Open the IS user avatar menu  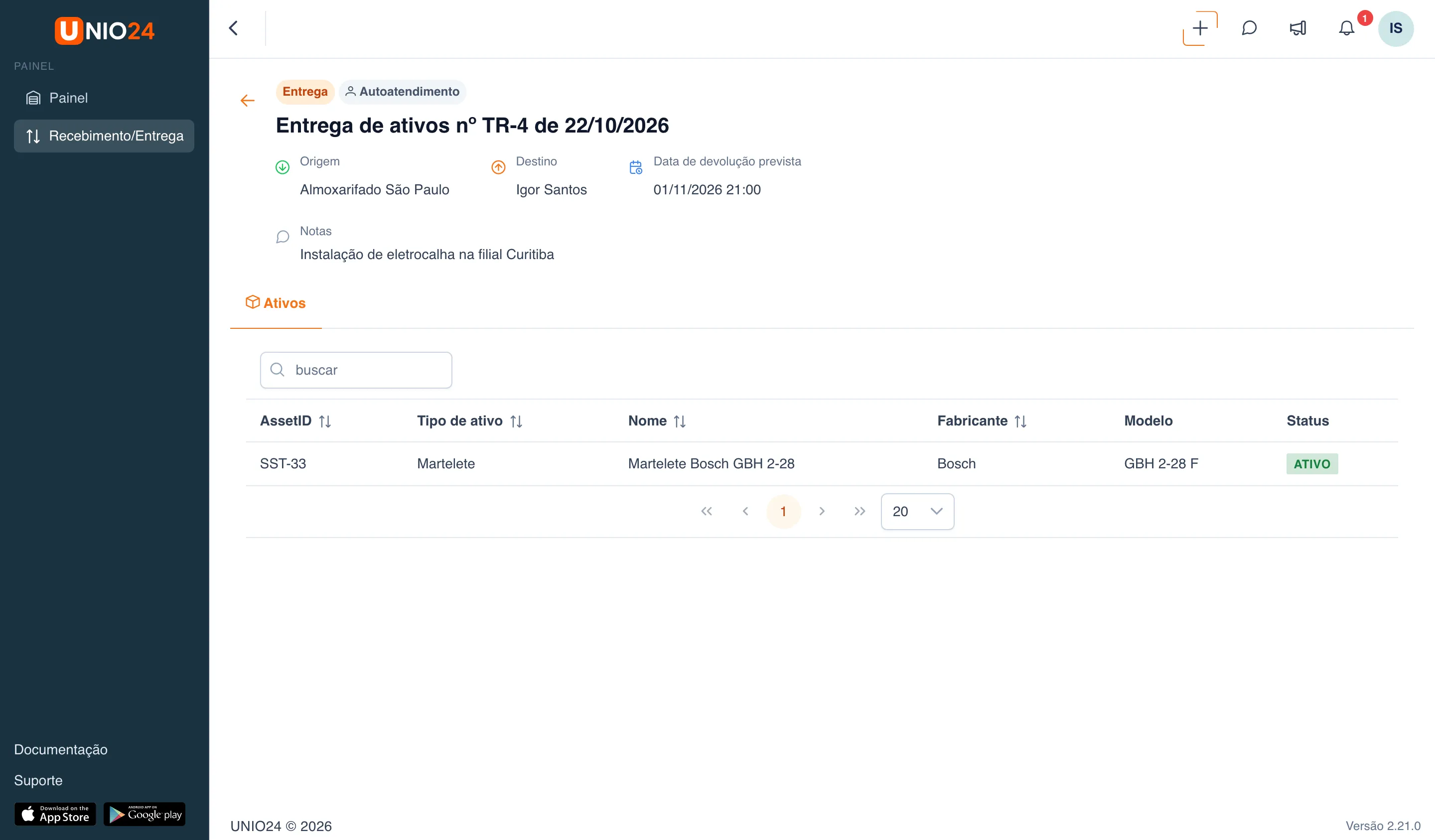(x=1395, y=28)
